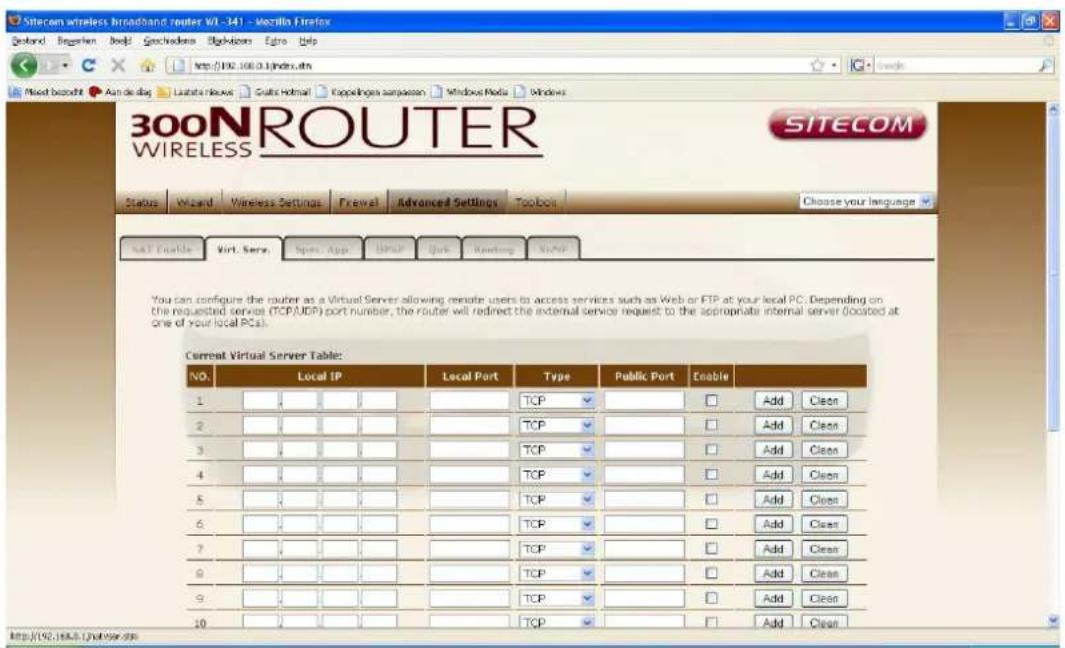Open the Windows Media bookmark
The image size is (1065, 648).
[x=470, y=92]
